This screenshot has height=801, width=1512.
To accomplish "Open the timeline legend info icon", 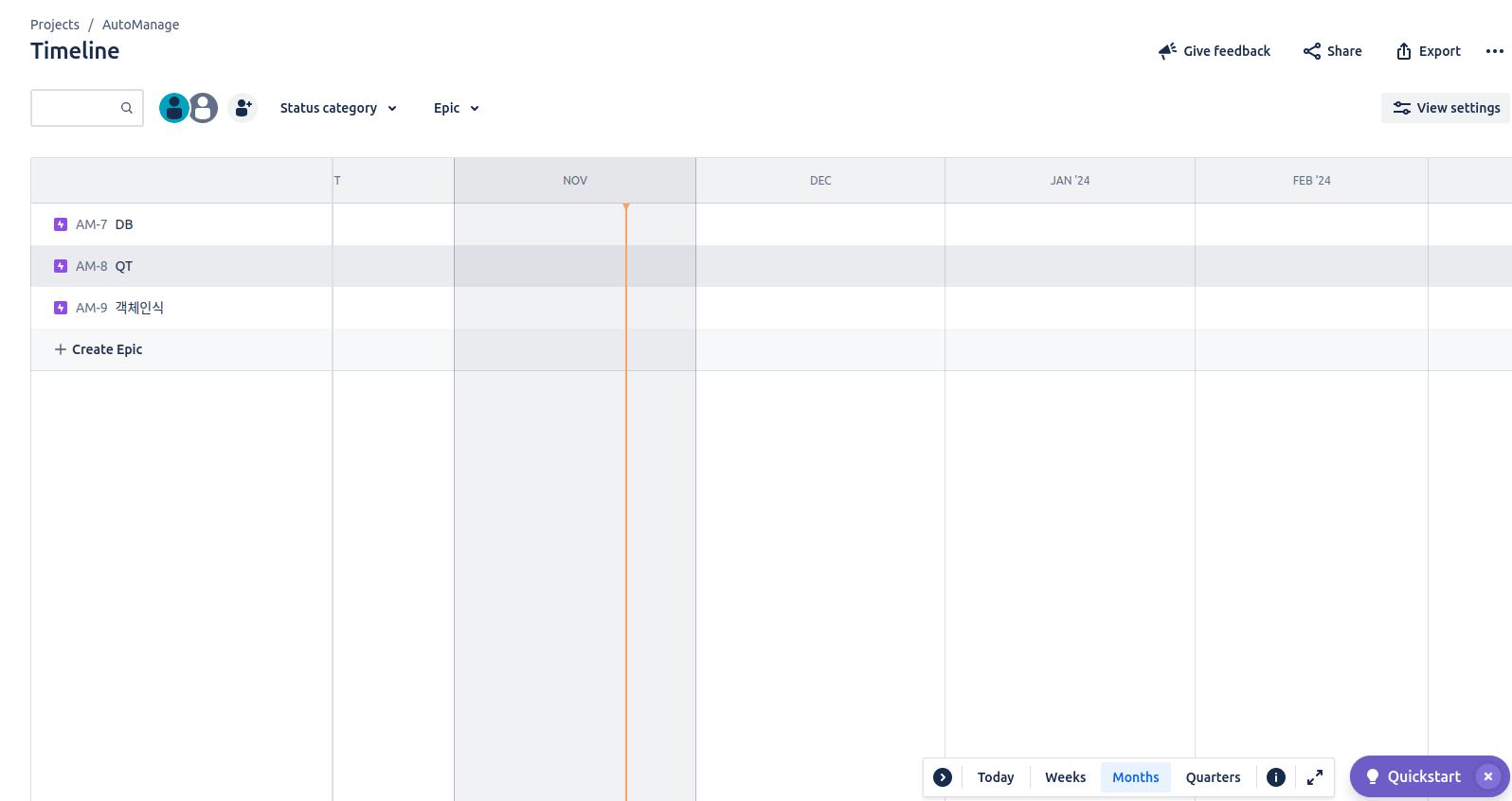I will (x=1276, y=777).
